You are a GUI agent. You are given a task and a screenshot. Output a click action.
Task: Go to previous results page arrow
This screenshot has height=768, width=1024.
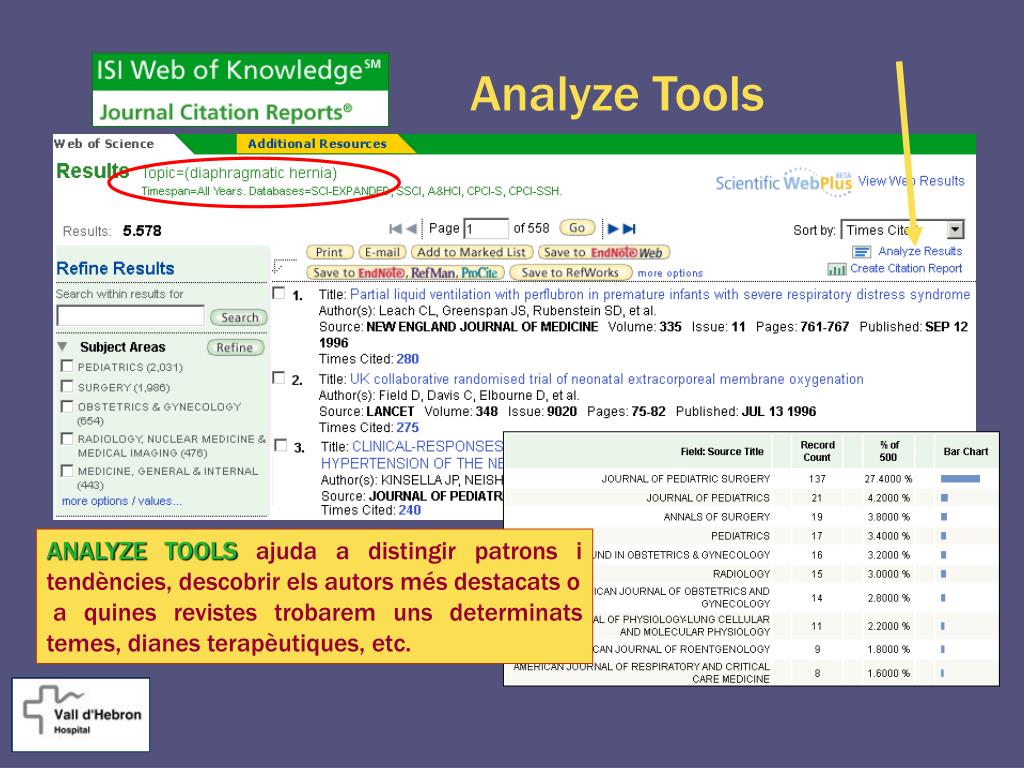click(x=411, y=229)
